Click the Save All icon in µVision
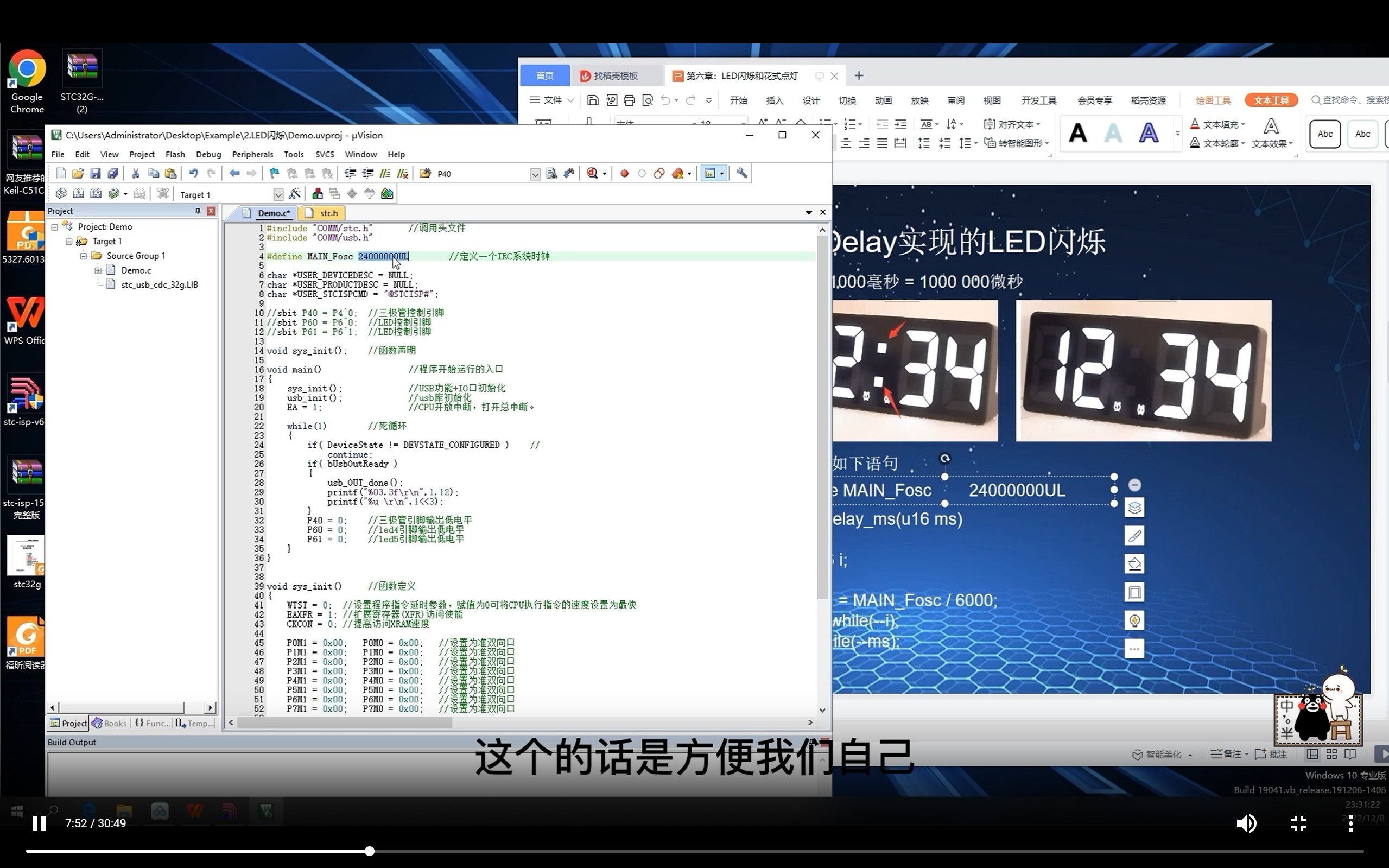The image size is (1389, 868). [112, 173]
